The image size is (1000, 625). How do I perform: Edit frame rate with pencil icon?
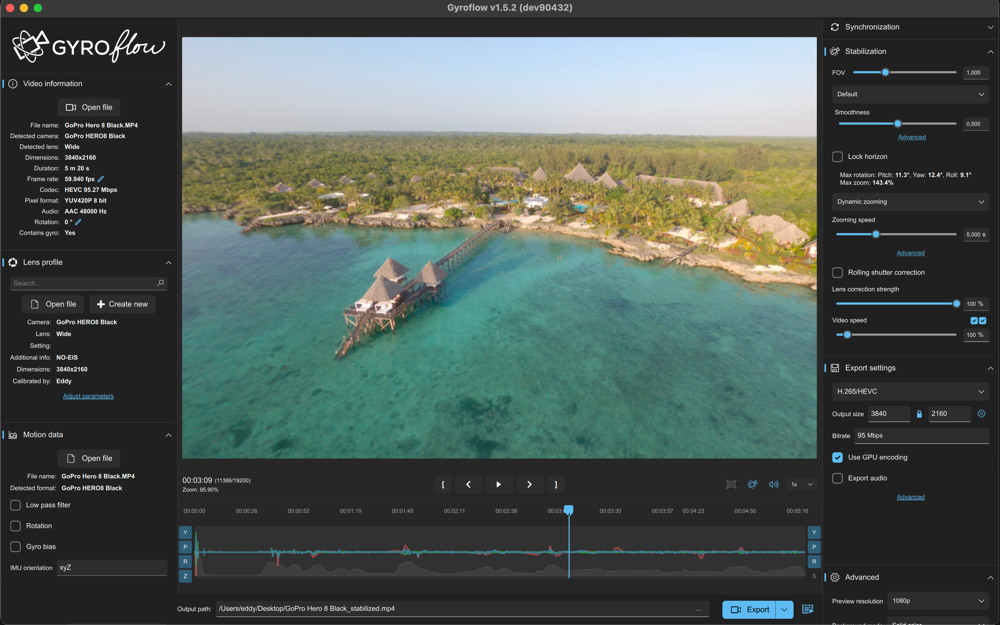point(101,179)
